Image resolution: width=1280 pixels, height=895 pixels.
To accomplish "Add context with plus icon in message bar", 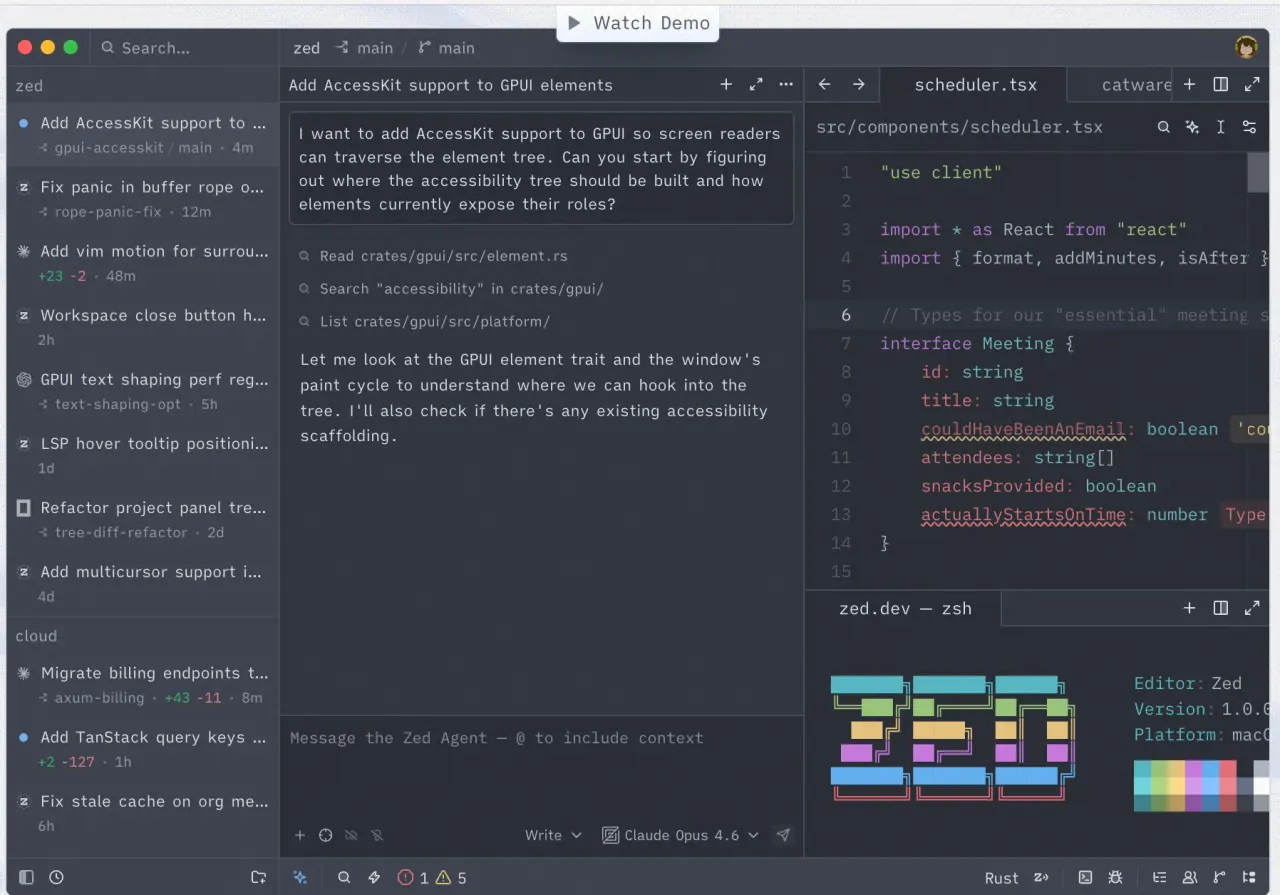I will [300, 835].
